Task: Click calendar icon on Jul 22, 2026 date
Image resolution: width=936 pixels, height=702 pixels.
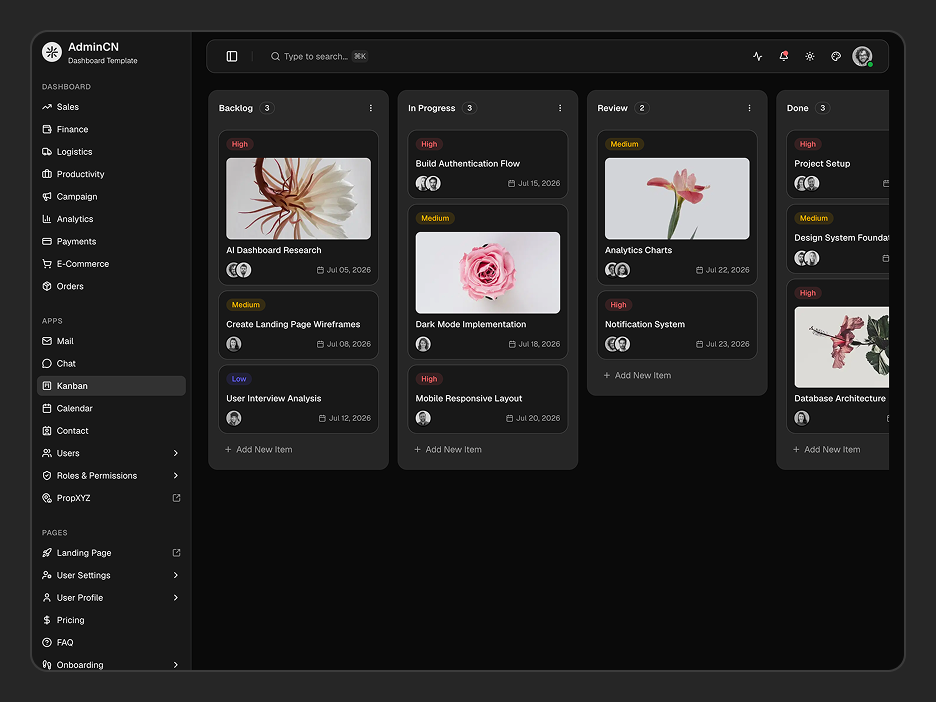Action: tap(699, 270)
